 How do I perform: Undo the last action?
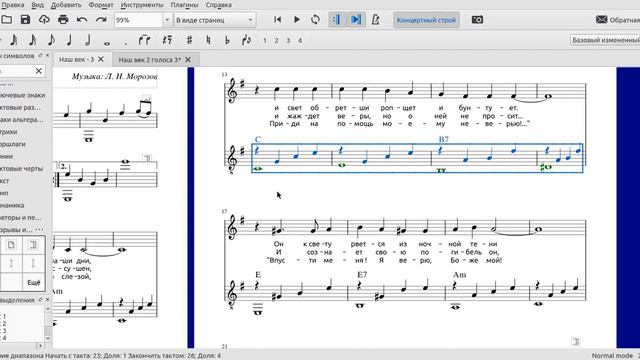click(82, 20)
